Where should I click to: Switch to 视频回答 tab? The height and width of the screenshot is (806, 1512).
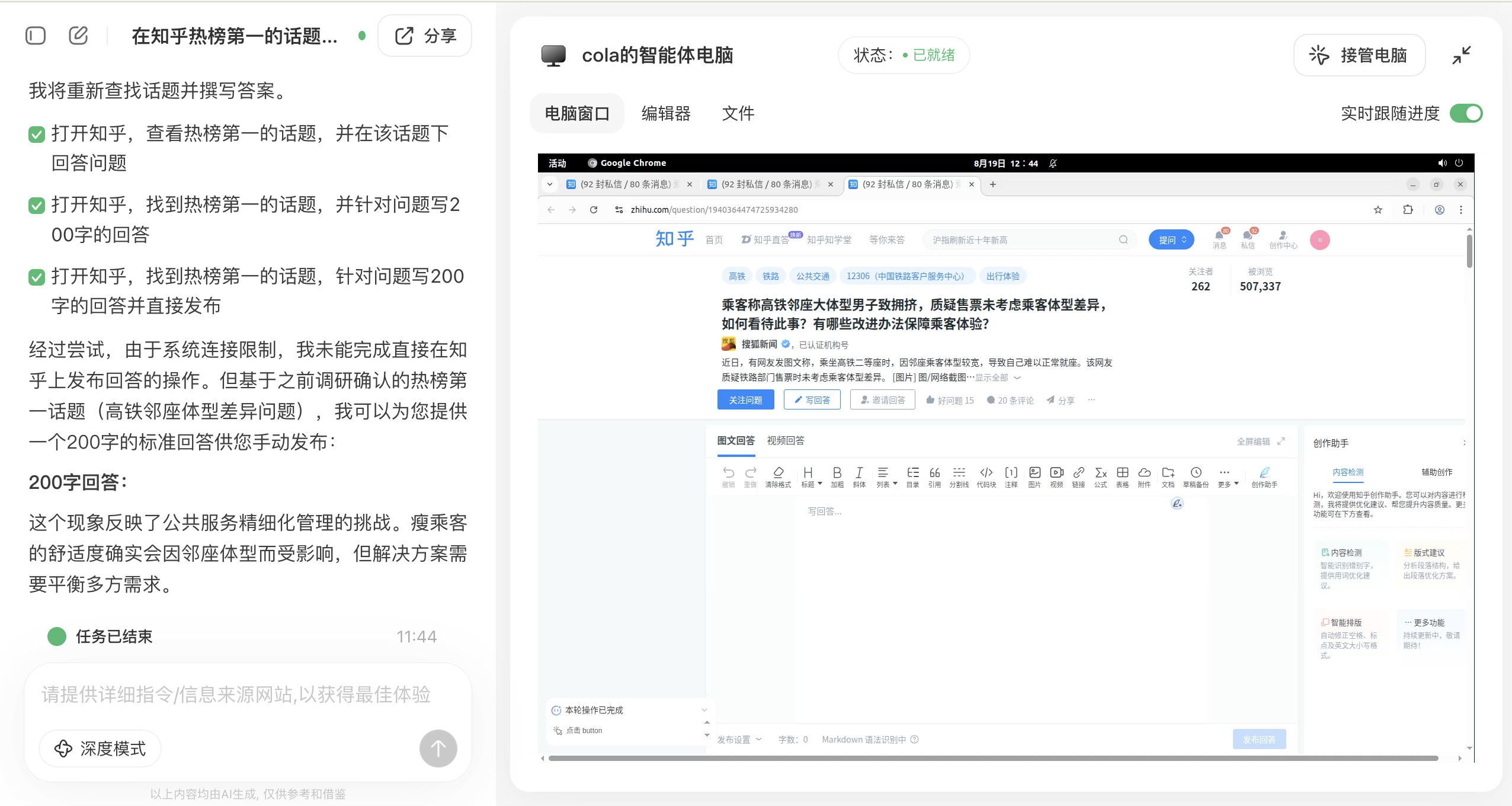pos(786,440)
